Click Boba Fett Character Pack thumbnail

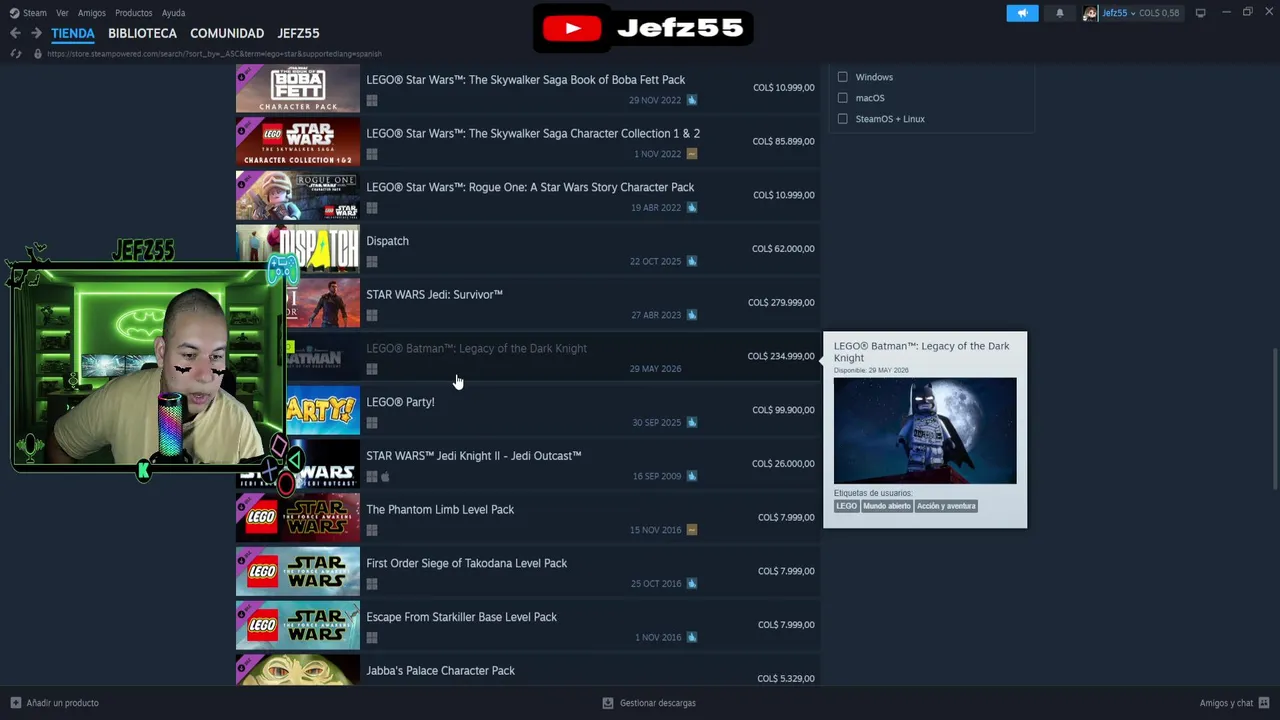298,89
